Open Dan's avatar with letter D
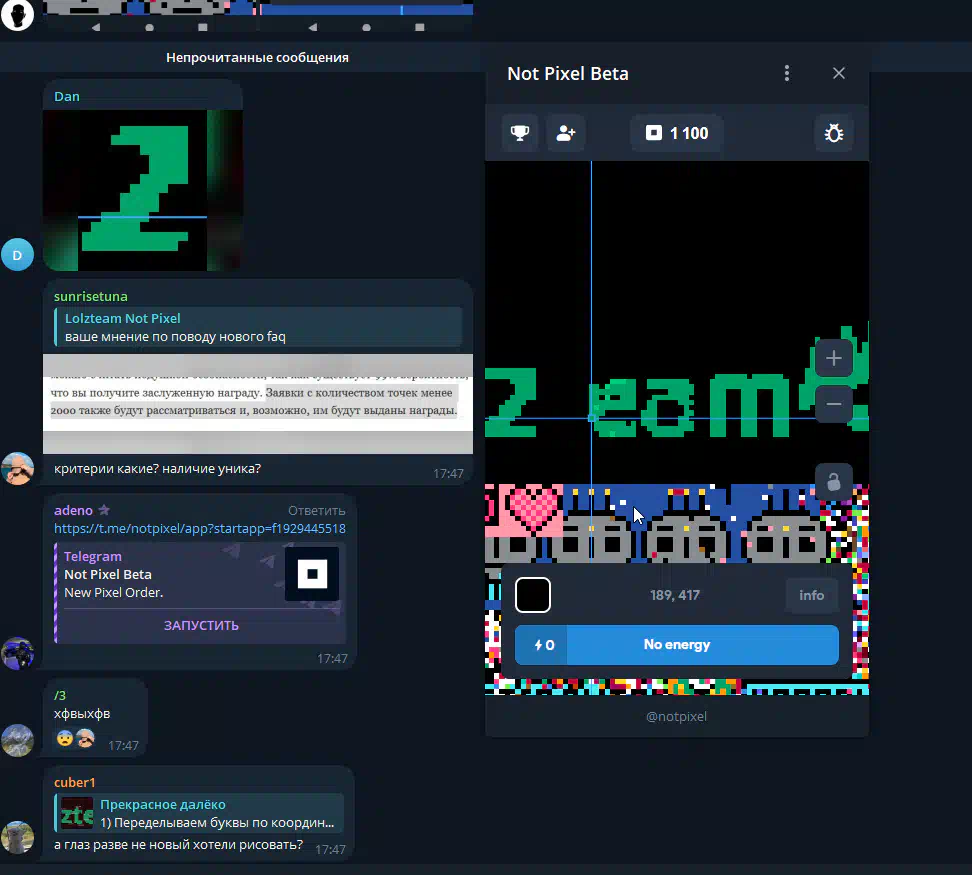Screen dimensions: 972x875 tap(17, 255)
